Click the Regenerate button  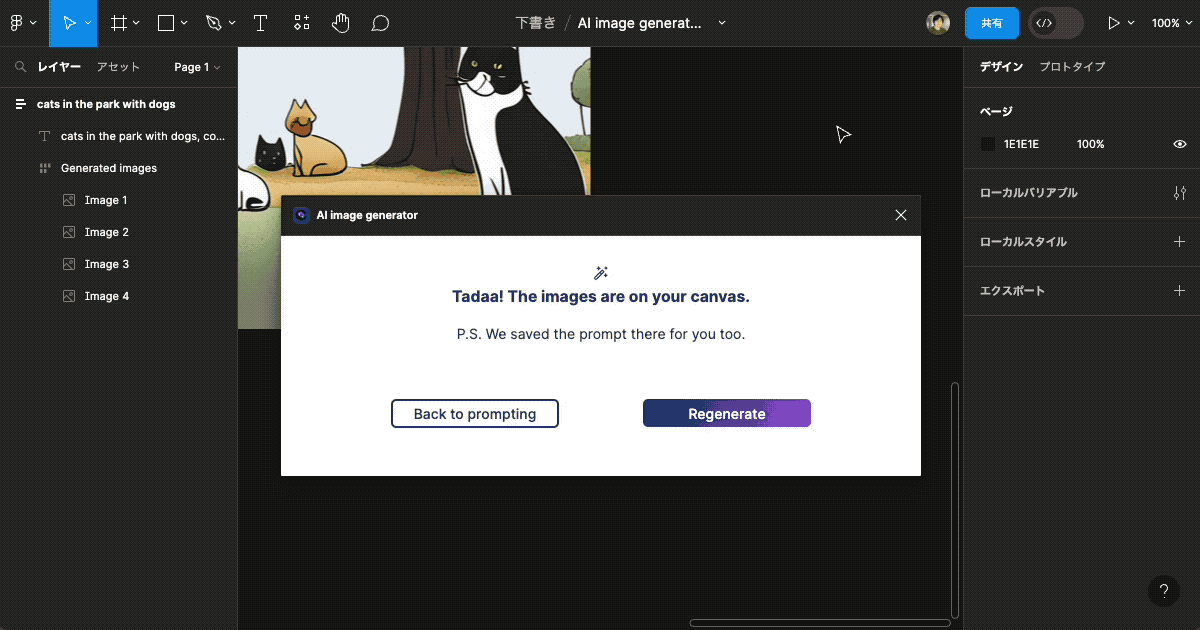point(726,413)
